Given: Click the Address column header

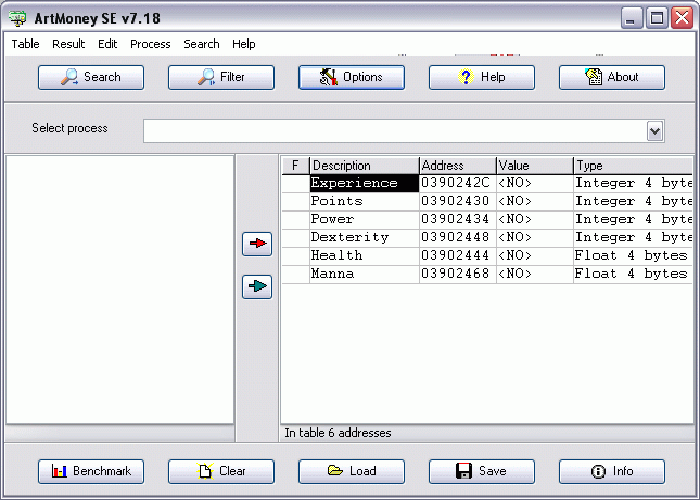Looking at the screenshot, I should 457,165.
